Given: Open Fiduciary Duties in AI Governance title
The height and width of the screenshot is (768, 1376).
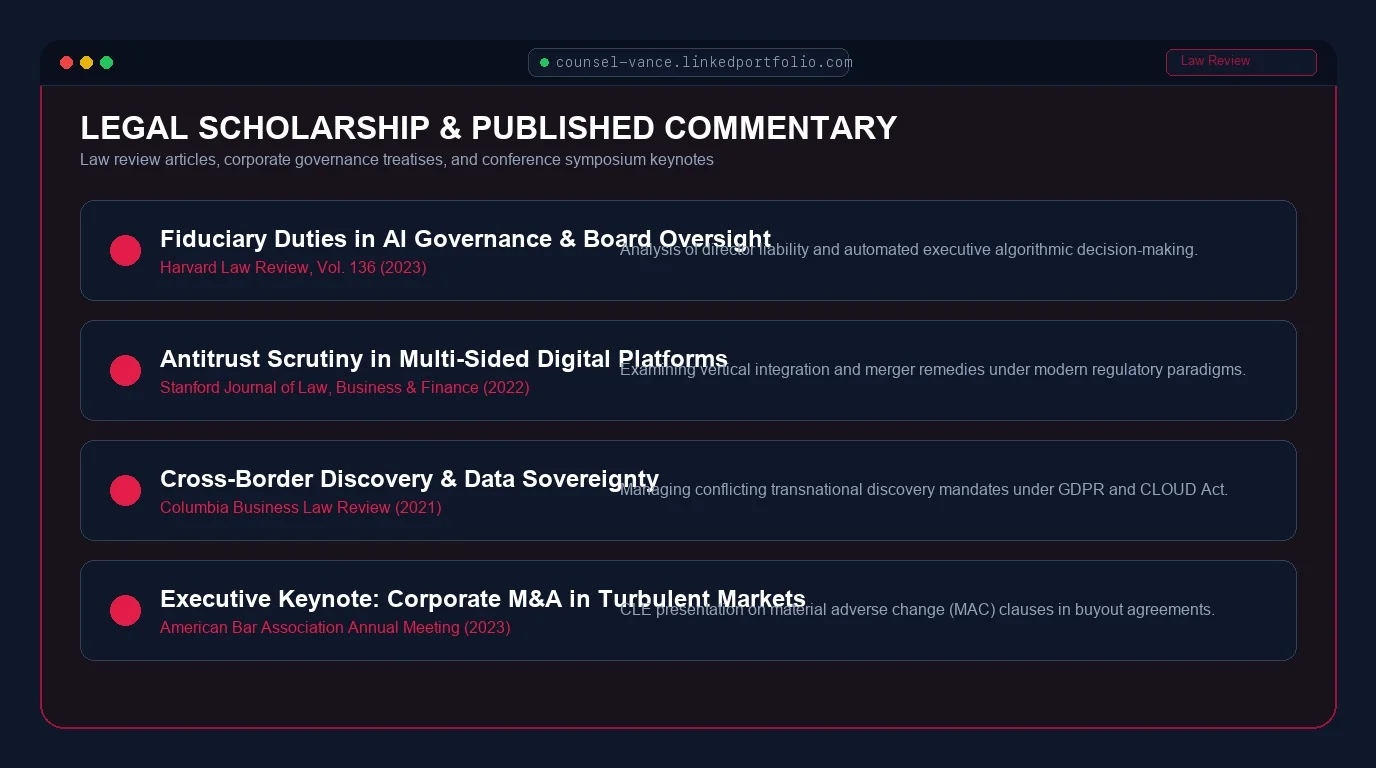Looking at the screenshot, I should point(465,239).
